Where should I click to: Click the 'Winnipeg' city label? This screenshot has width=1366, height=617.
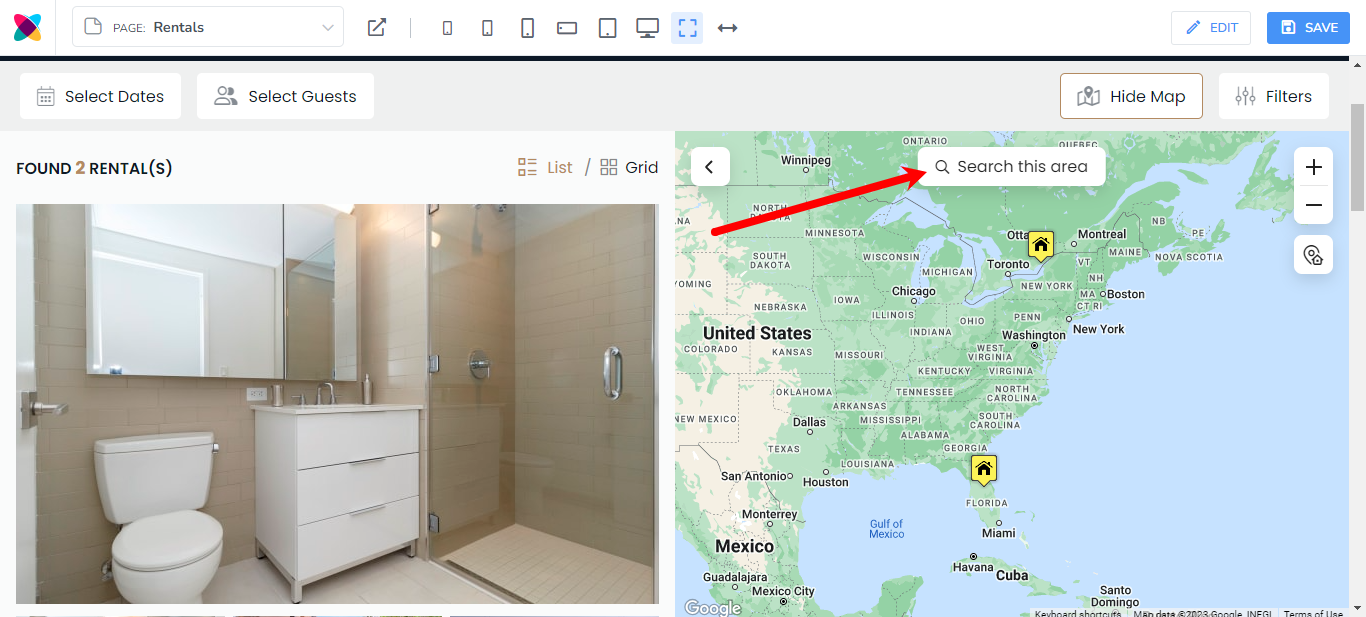(806, 160)
